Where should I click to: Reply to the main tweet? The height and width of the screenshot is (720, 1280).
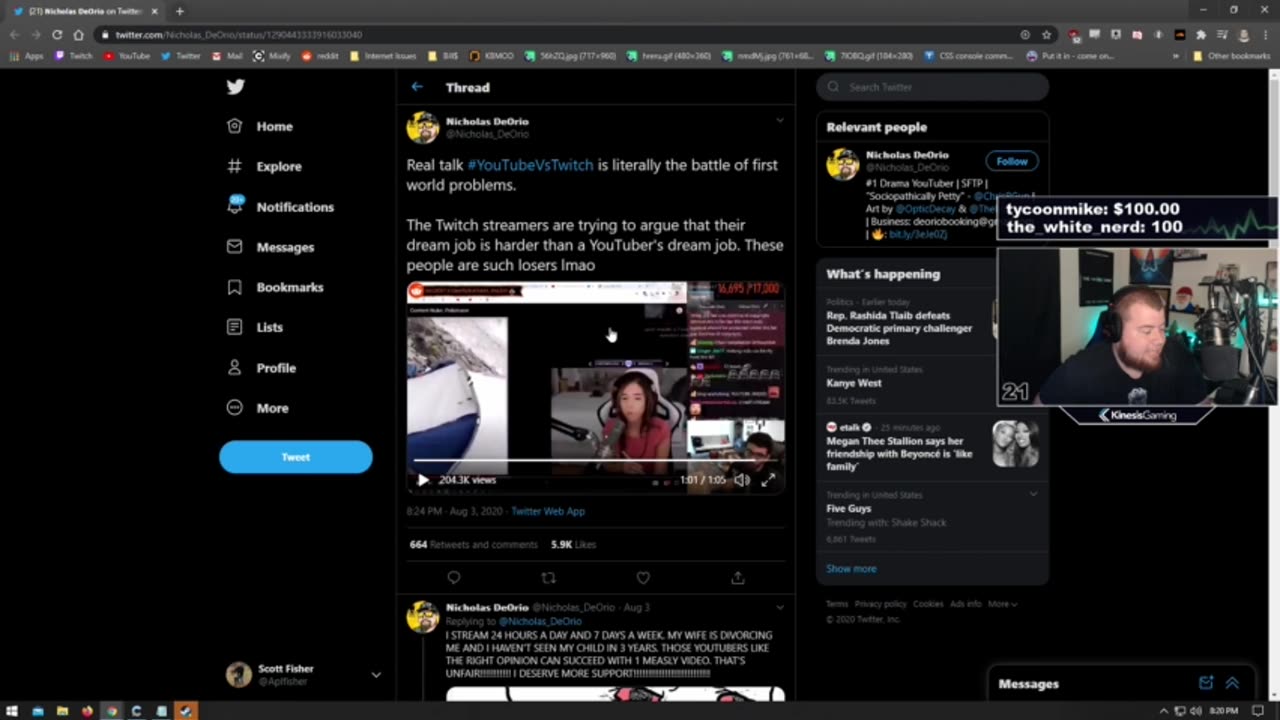click(454, 578)
